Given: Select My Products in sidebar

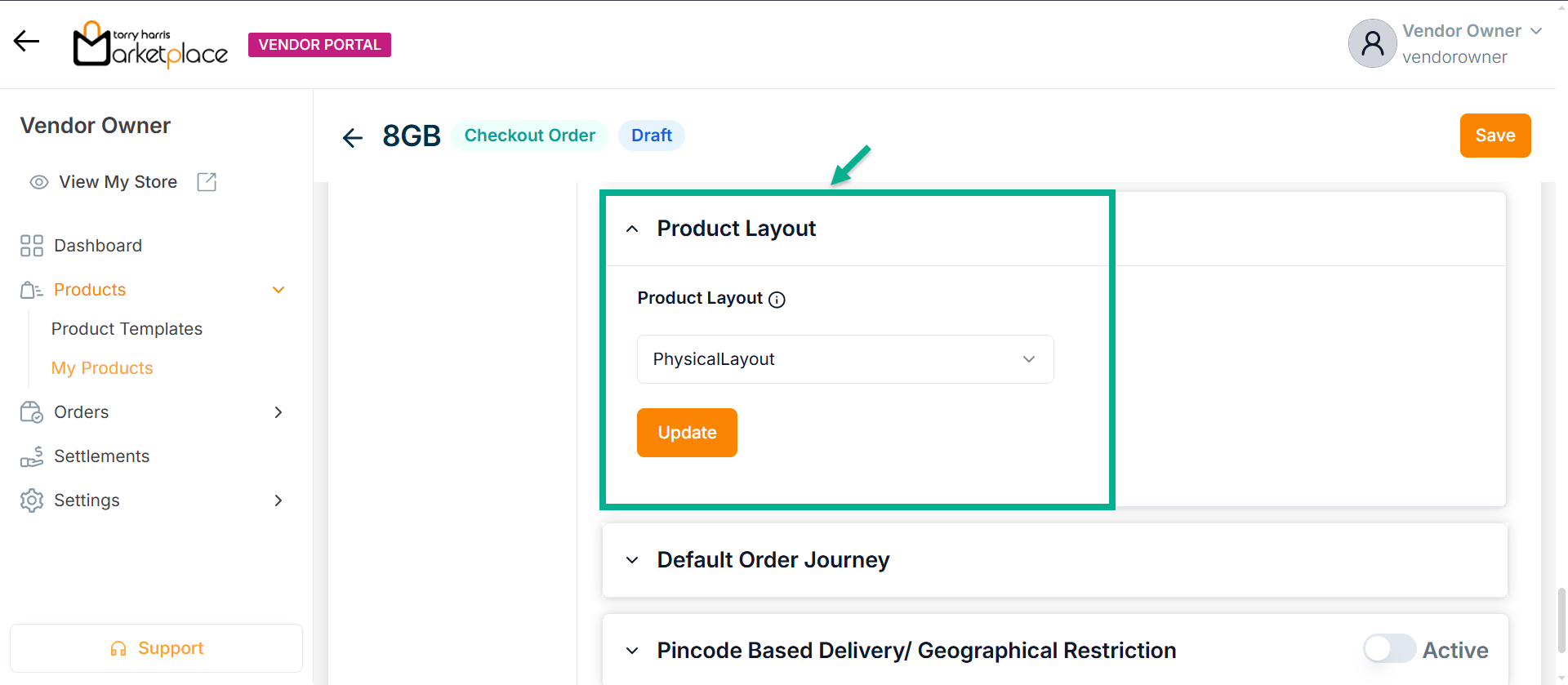Looking at the screenshot, I should [x=102, y=368].
